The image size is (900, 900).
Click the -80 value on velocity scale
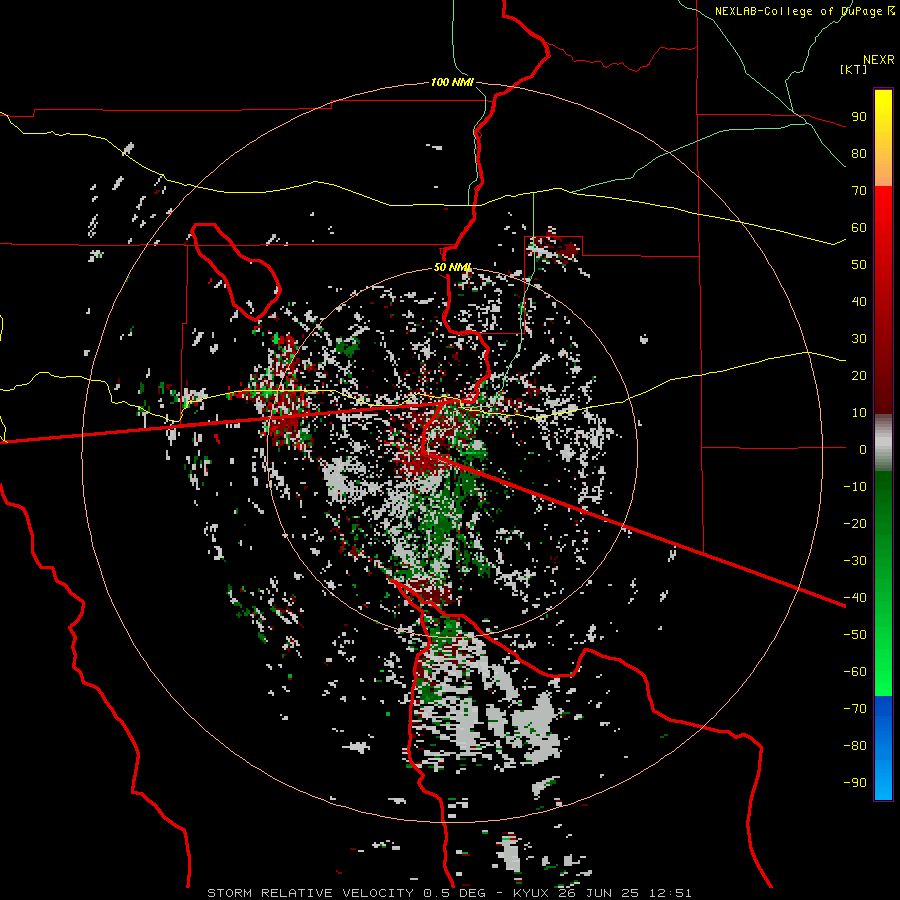tap(855, 746)
